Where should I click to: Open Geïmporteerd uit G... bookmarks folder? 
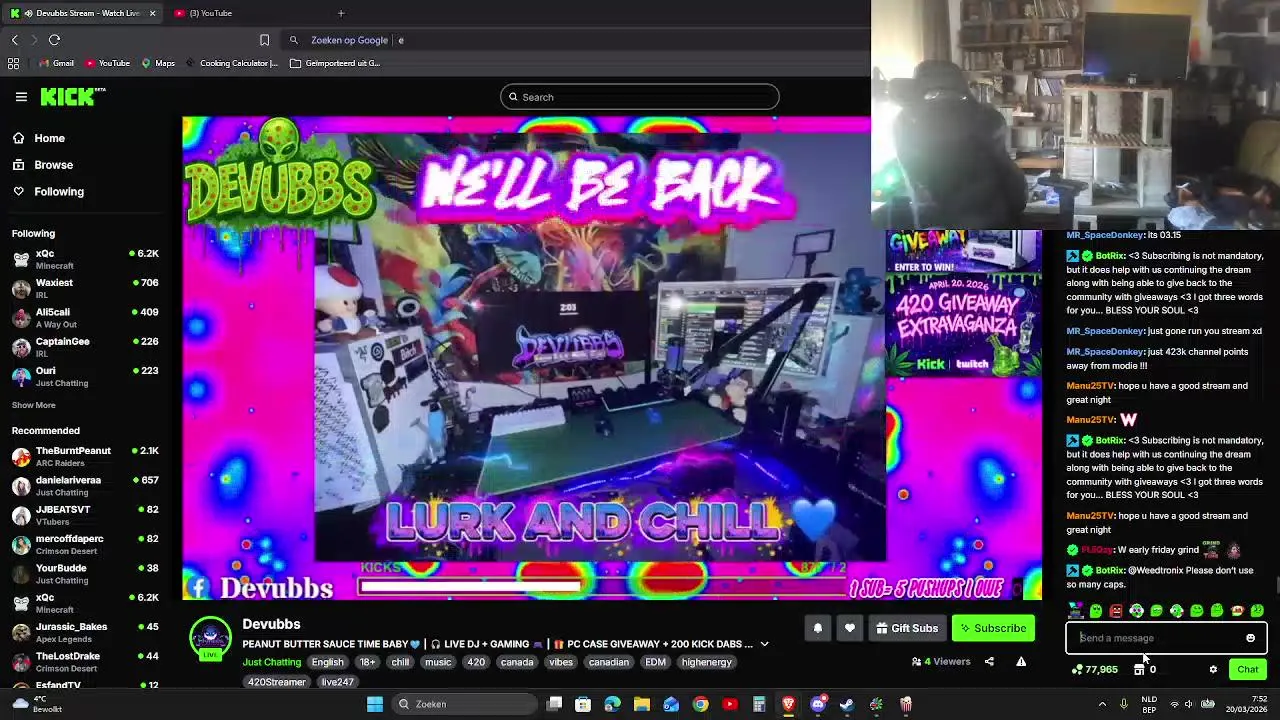pyautogui.click(x=335, y=63)
